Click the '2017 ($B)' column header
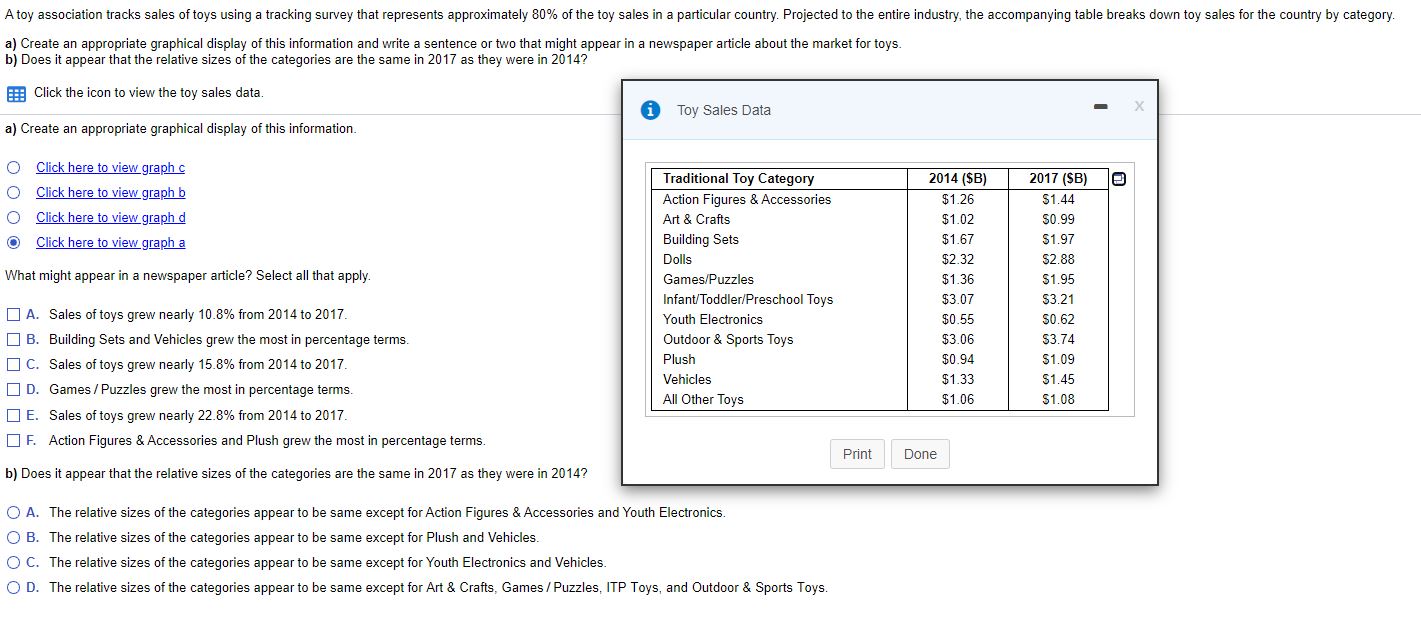This screenshot has width=1421, height=626. (x=1058, y=179)
